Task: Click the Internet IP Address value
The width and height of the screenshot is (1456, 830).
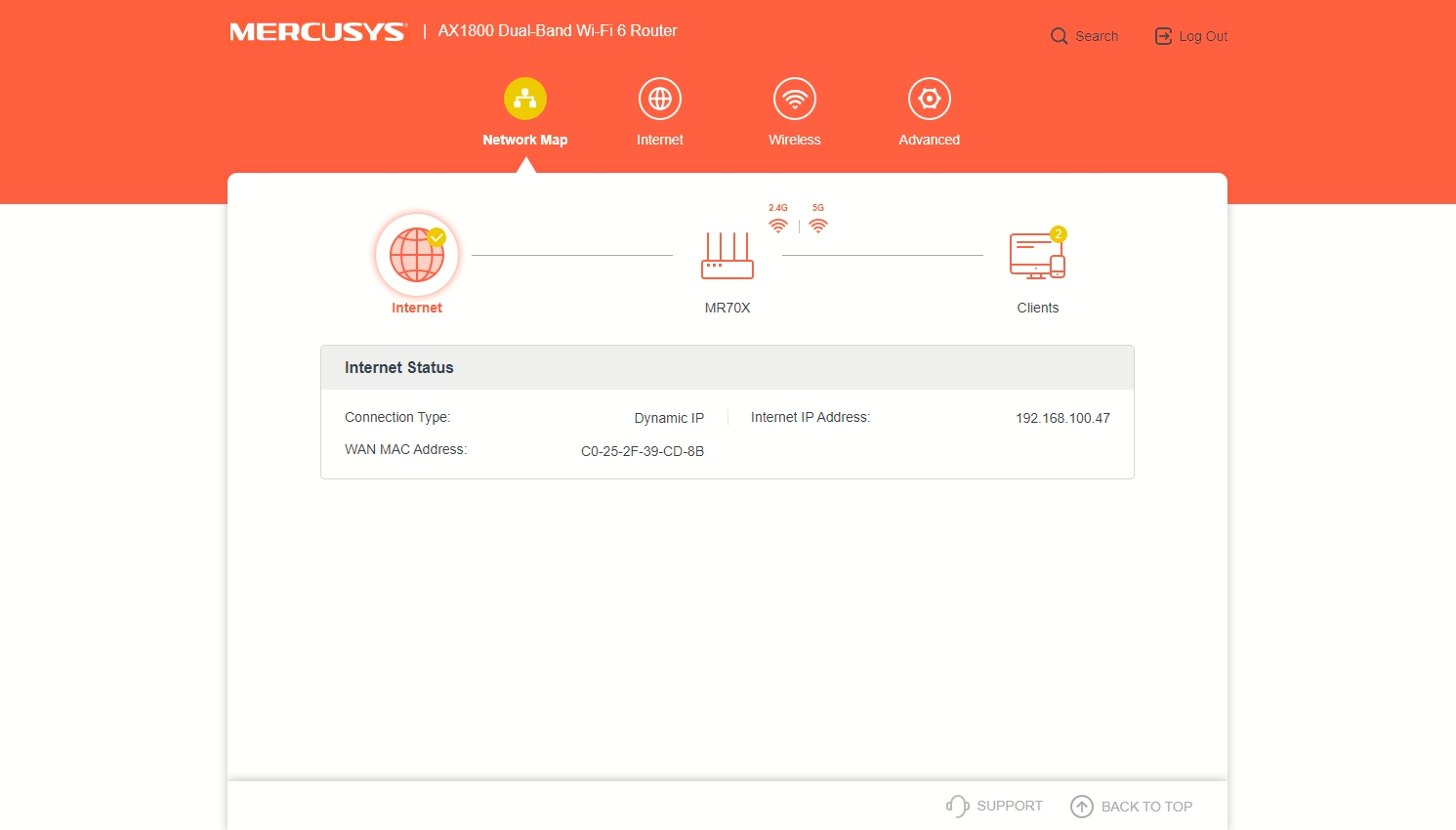Action: point(1062,418)
